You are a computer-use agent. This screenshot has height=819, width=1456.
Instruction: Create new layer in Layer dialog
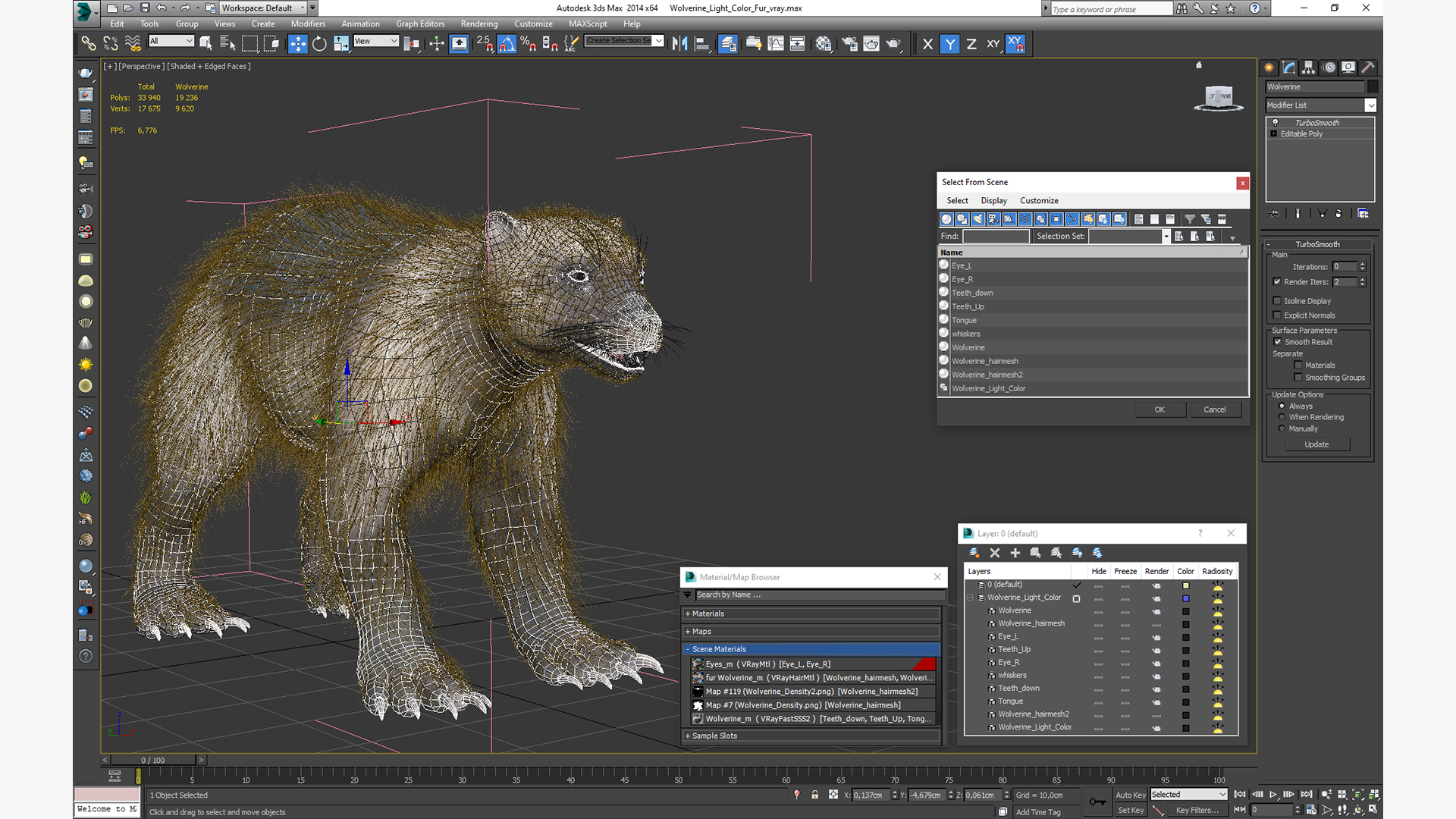click(x=974, y=553)
